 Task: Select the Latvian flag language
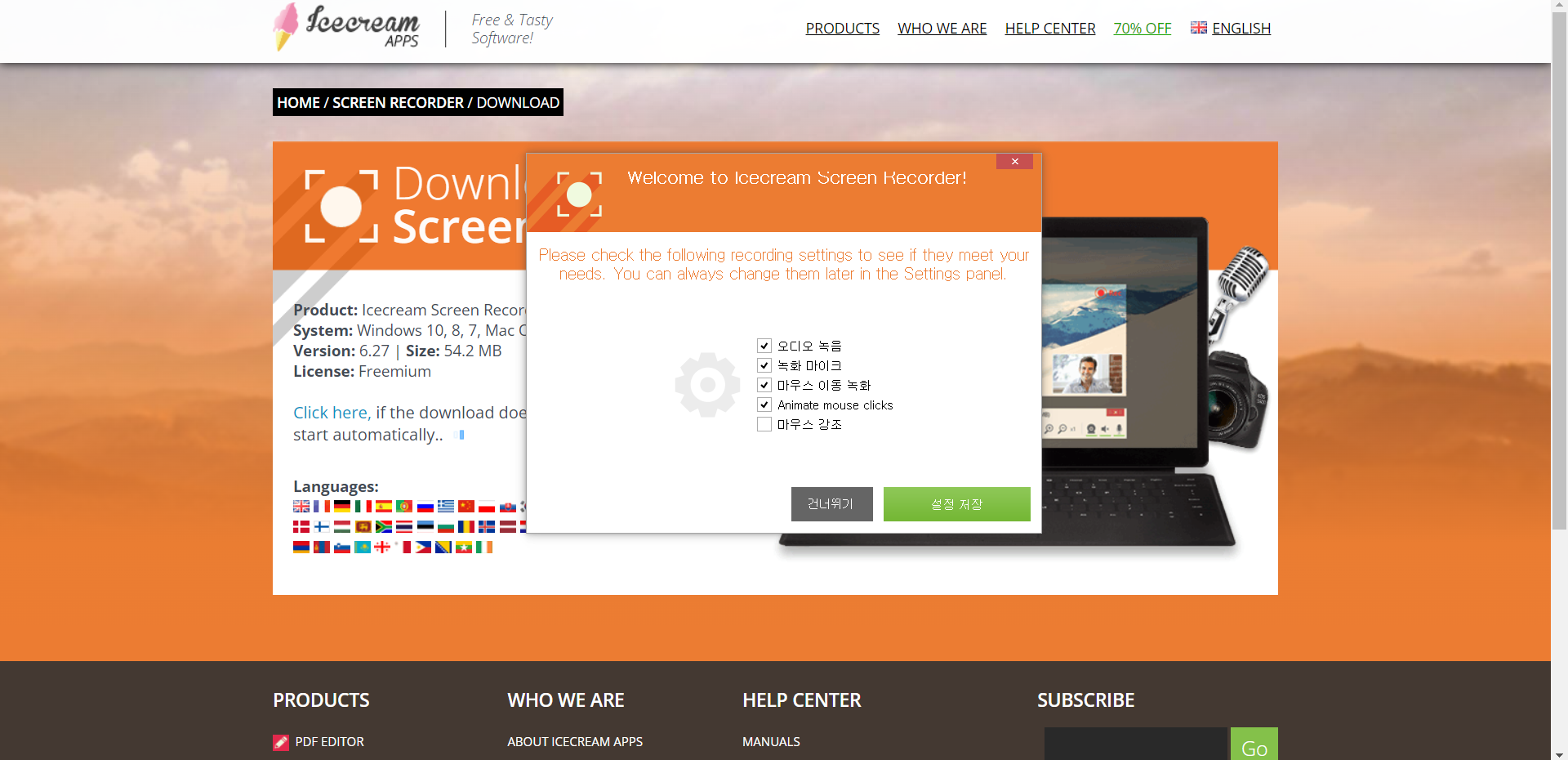click(x=508, y=526)
